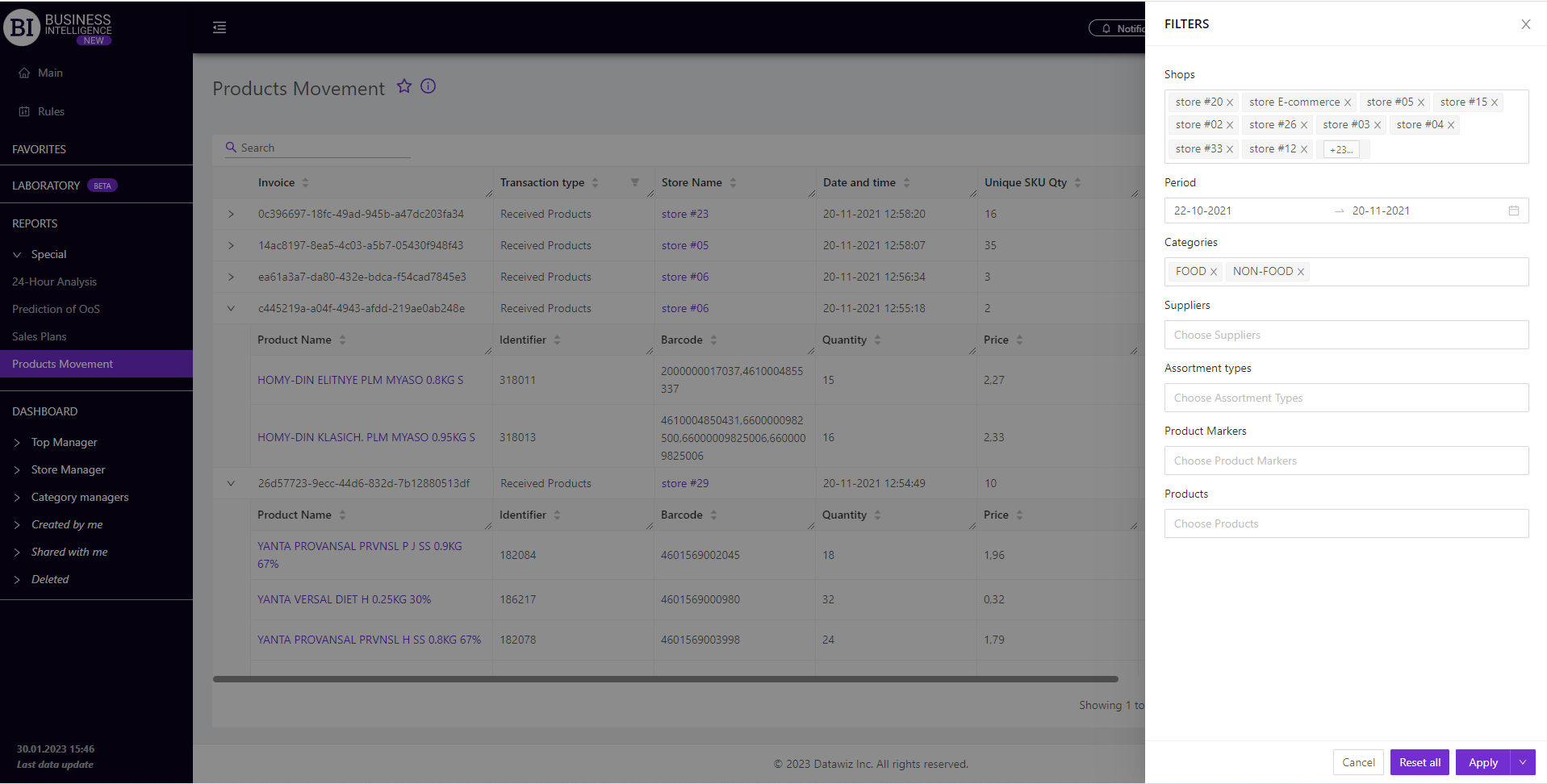Sort by the Invoice column
1547x784 pixels.
[305, 183]
